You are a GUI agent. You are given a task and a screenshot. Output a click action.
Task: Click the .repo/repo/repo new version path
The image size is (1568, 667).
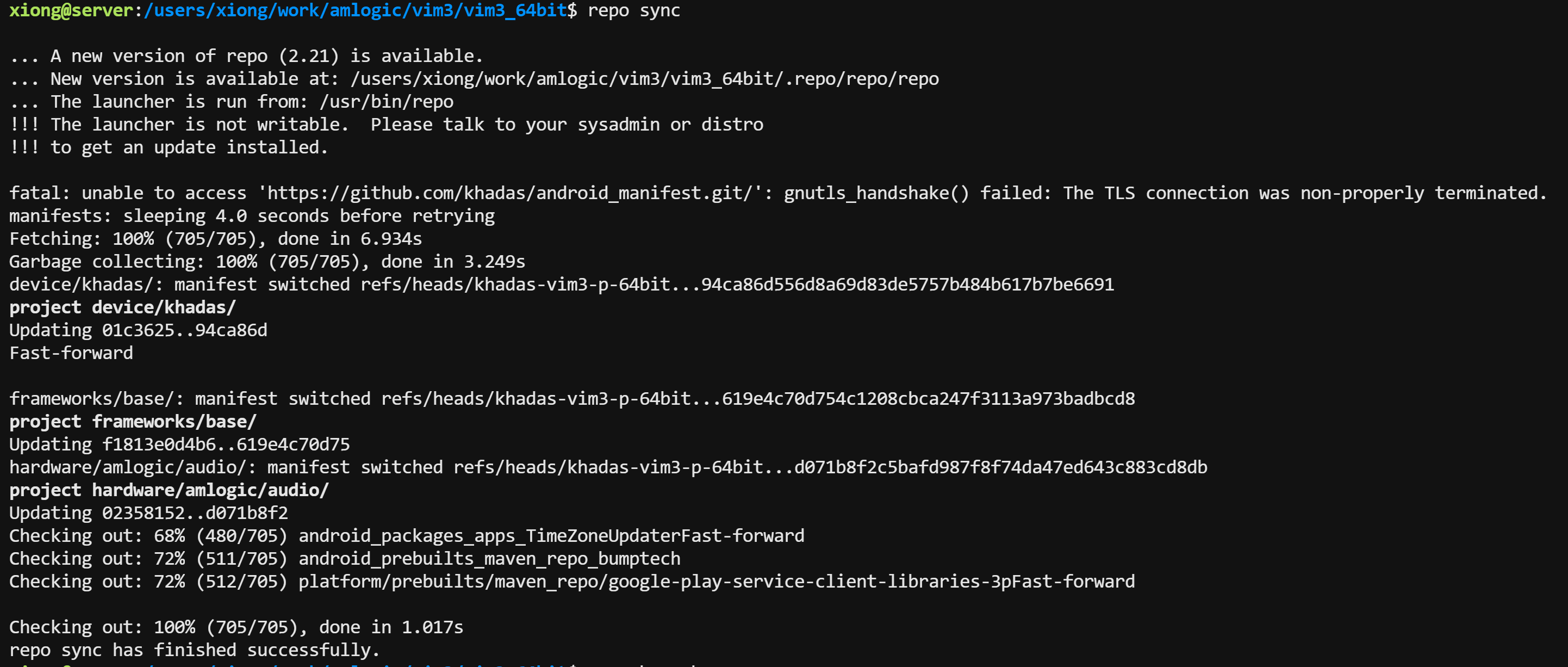(x=645, y=79)
